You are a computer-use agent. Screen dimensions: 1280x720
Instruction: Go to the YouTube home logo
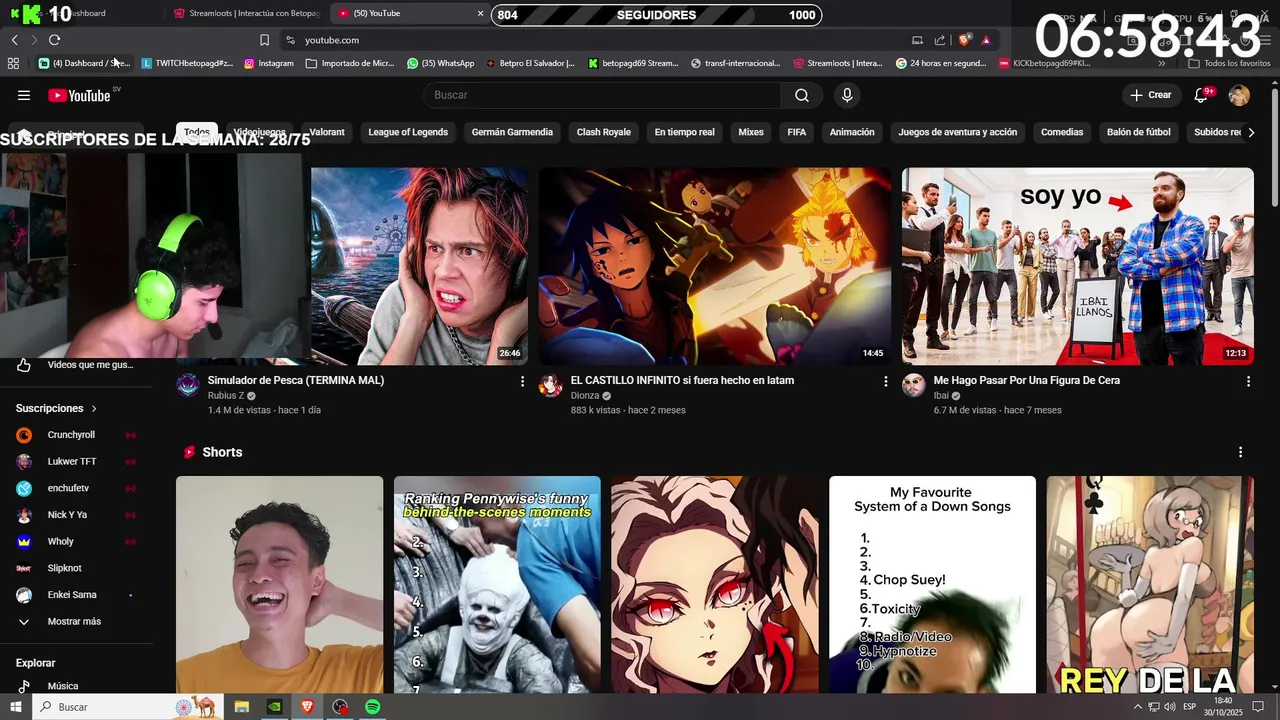(x=79, y=95)
